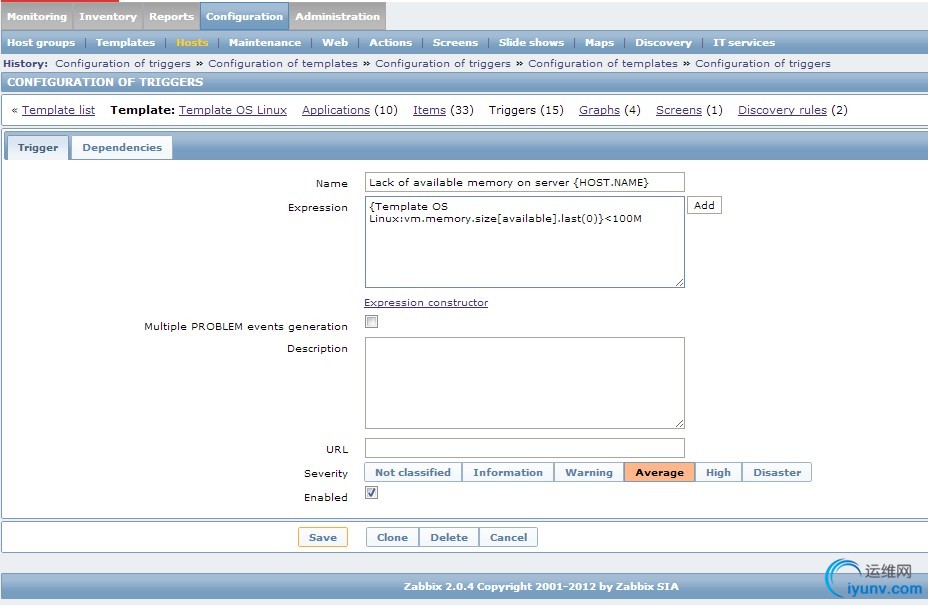Viewport: 928px width, 605px height.
Task: Click the Description textarea resize handle
Action: [679, 423]
